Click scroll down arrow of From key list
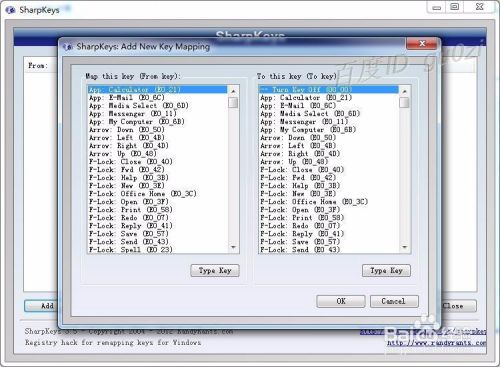The image size is (500, 367). [233, 247]
